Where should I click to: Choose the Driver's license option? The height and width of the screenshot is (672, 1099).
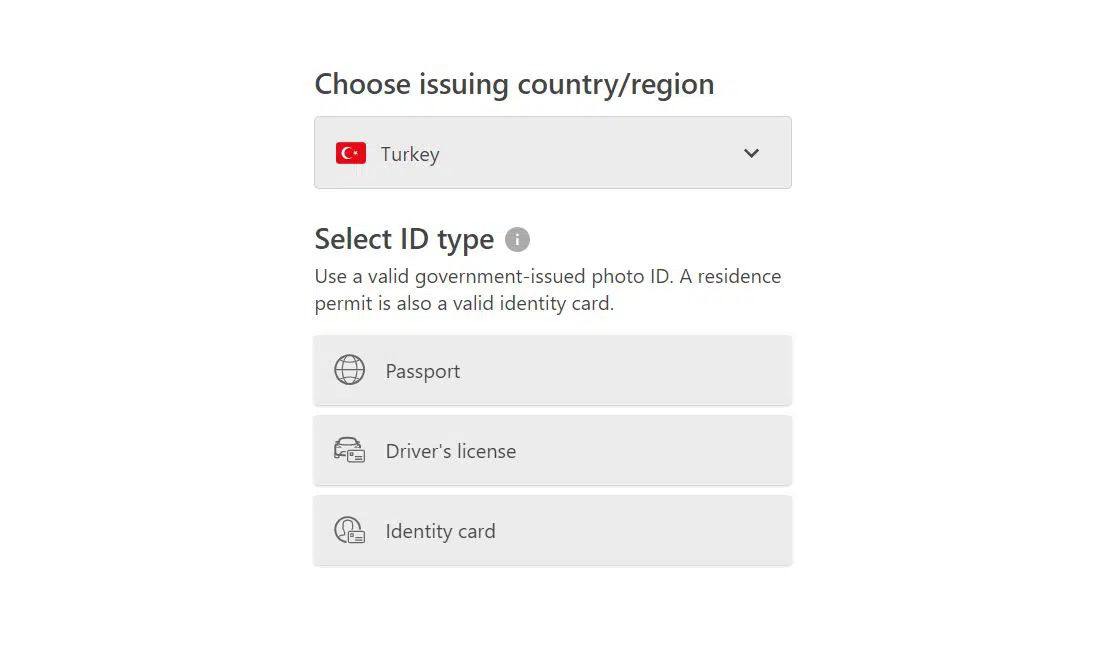click(x=552, y=450)
